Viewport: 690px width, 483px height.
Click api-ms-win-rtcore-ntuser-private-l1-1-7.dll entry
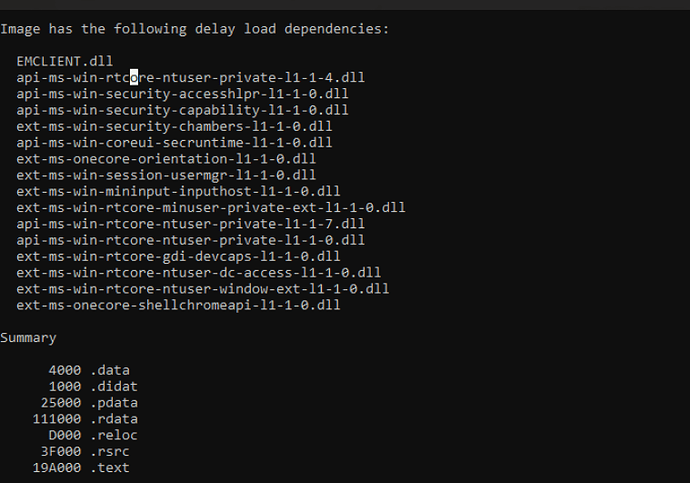191,224
